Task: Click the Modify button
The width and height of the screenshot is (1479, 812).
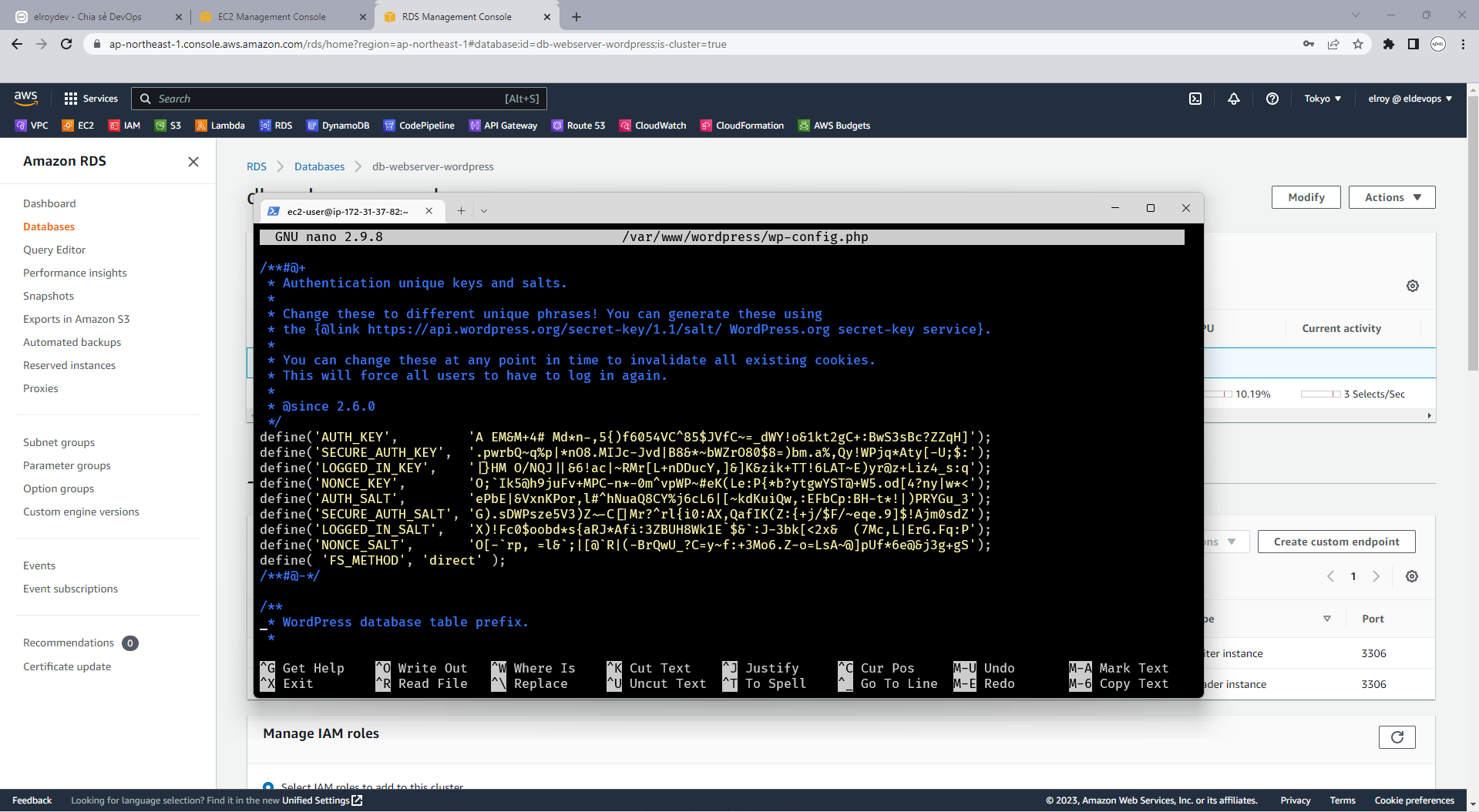Action: 1306,197
